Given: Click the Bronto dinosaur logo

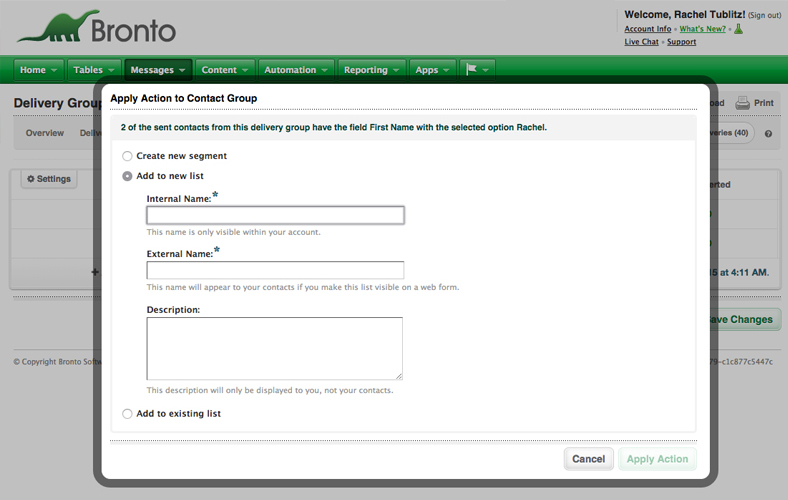Looking at the screenshot, I should click(96, 27).
